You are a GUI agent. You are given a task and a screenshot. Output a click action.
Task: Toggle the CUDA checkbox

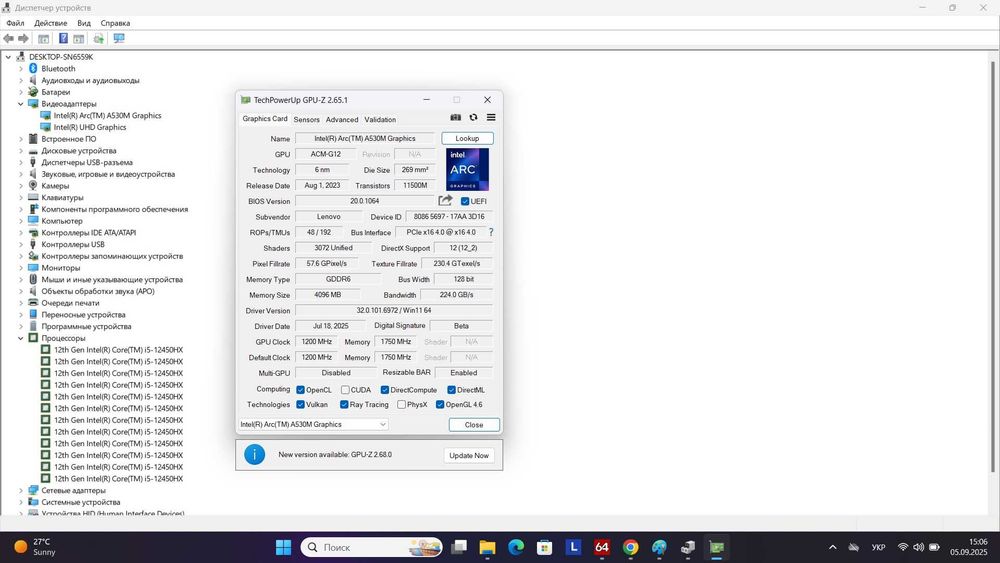coord(345,390)
